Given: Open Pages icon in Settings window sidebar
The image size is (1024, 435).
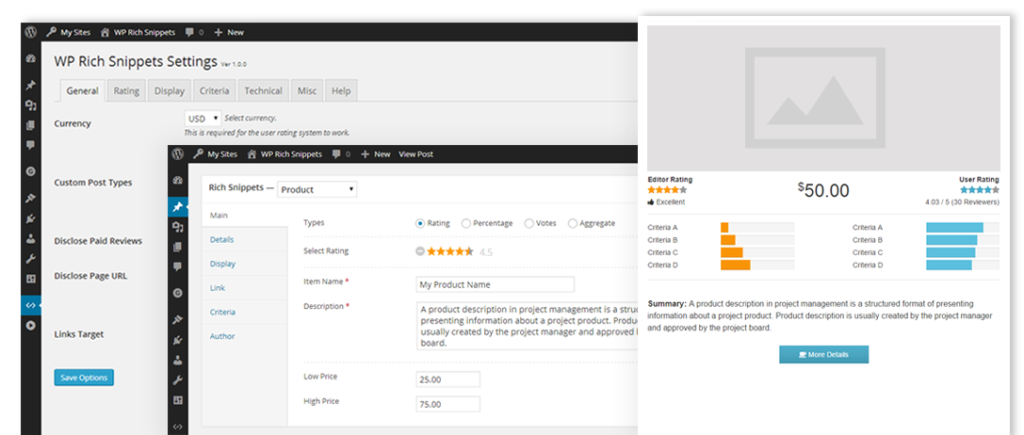Looking at the screenshot, I should click(31, 125).
